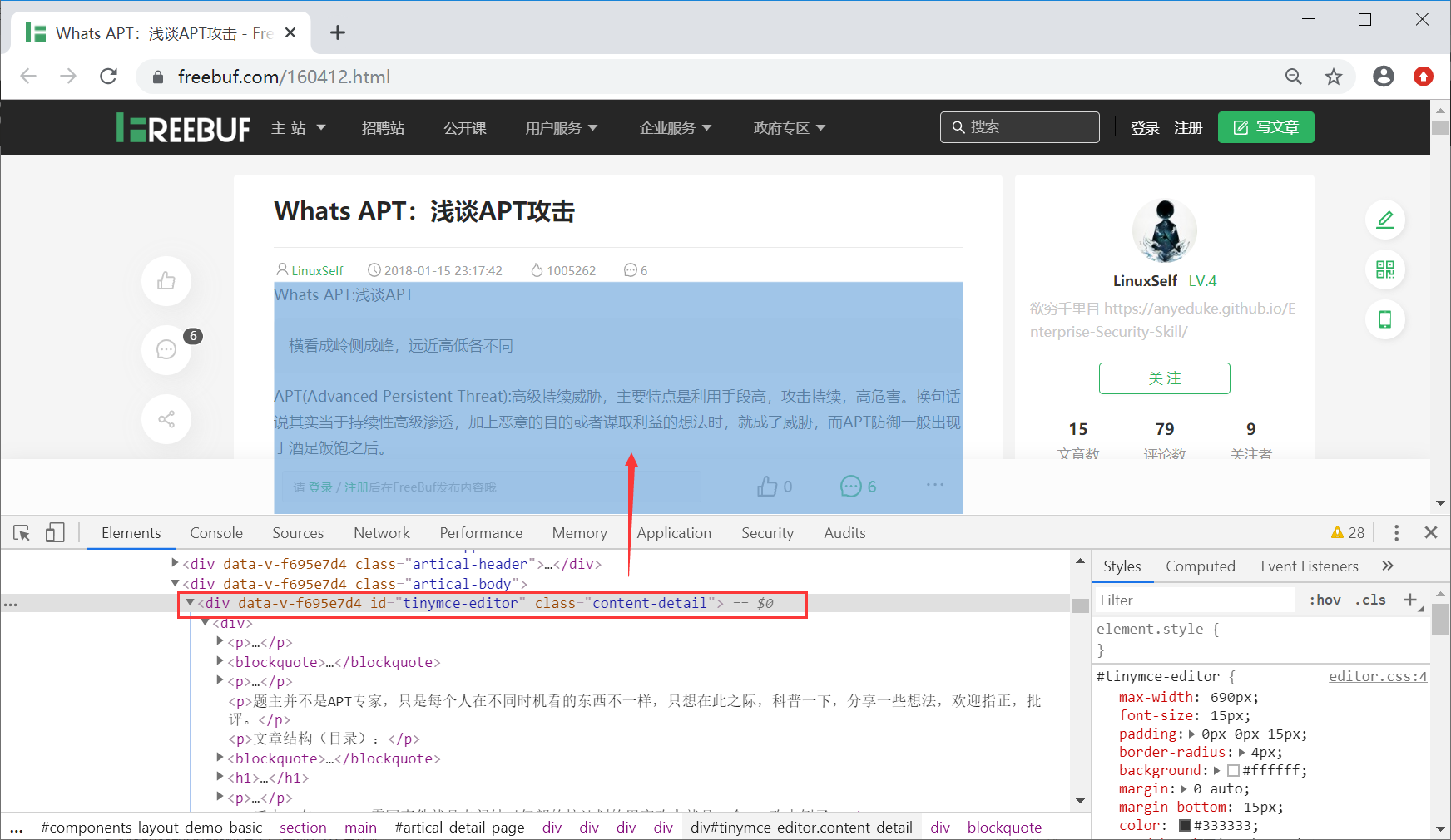Open the 主站 dropdown menu

(x=298, y=128)
